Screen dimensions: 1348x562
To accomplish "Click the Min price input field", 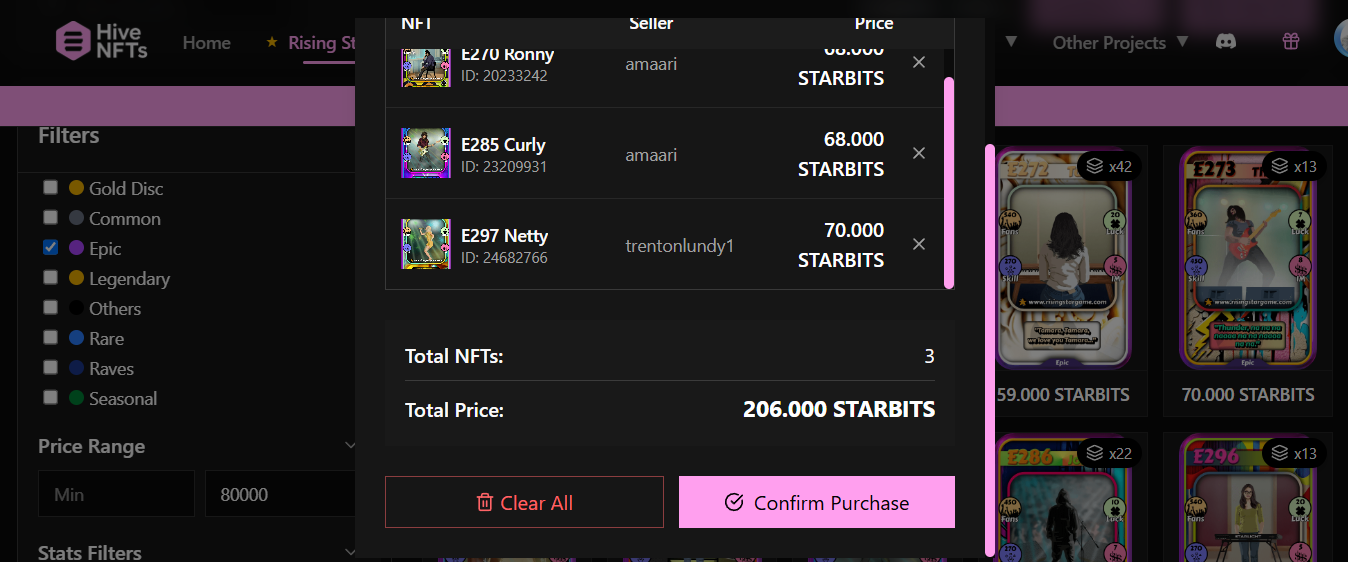I will (x=116, y=494).
